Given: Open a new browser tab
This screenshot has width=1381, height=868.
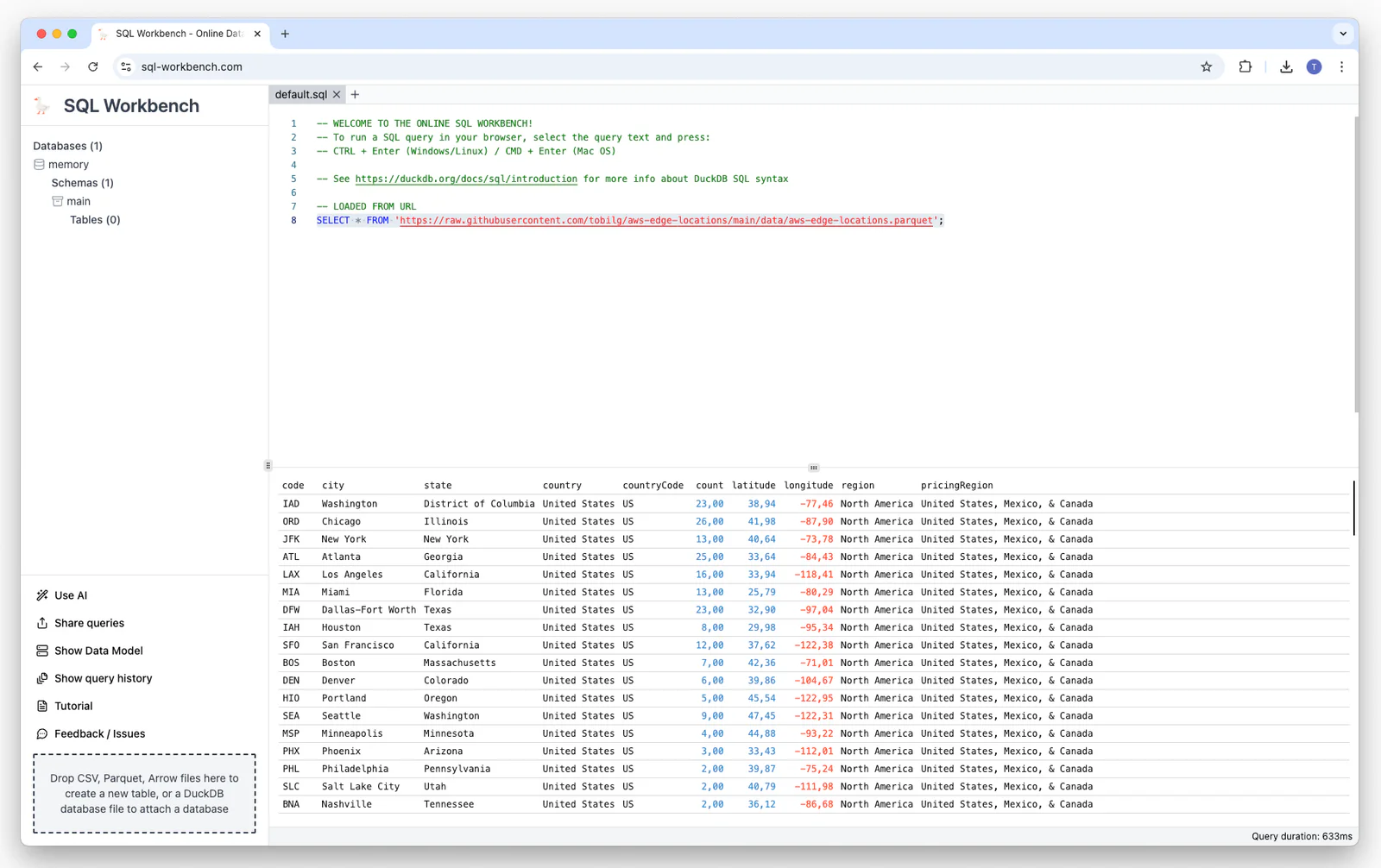Looking at the screenshot, I should tap(285, 34).
